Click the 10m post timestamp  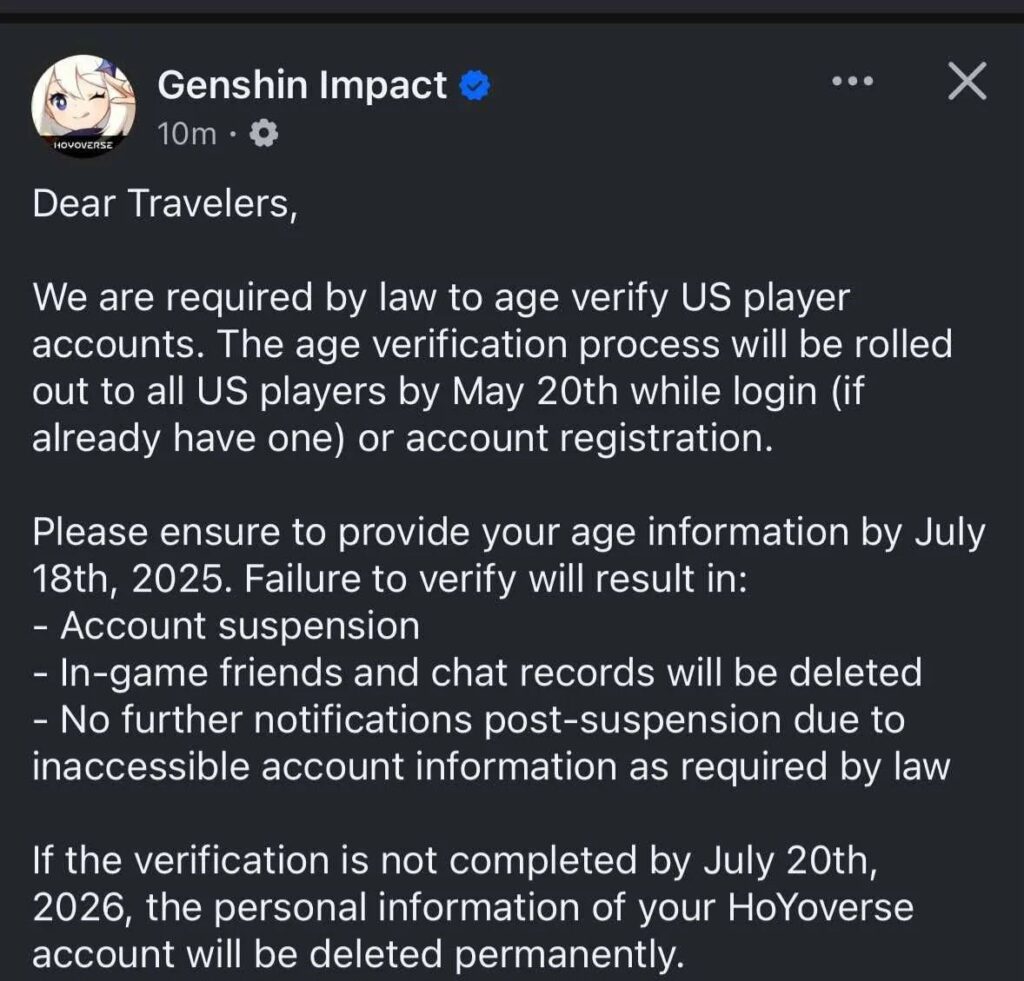tap(186, 133)
